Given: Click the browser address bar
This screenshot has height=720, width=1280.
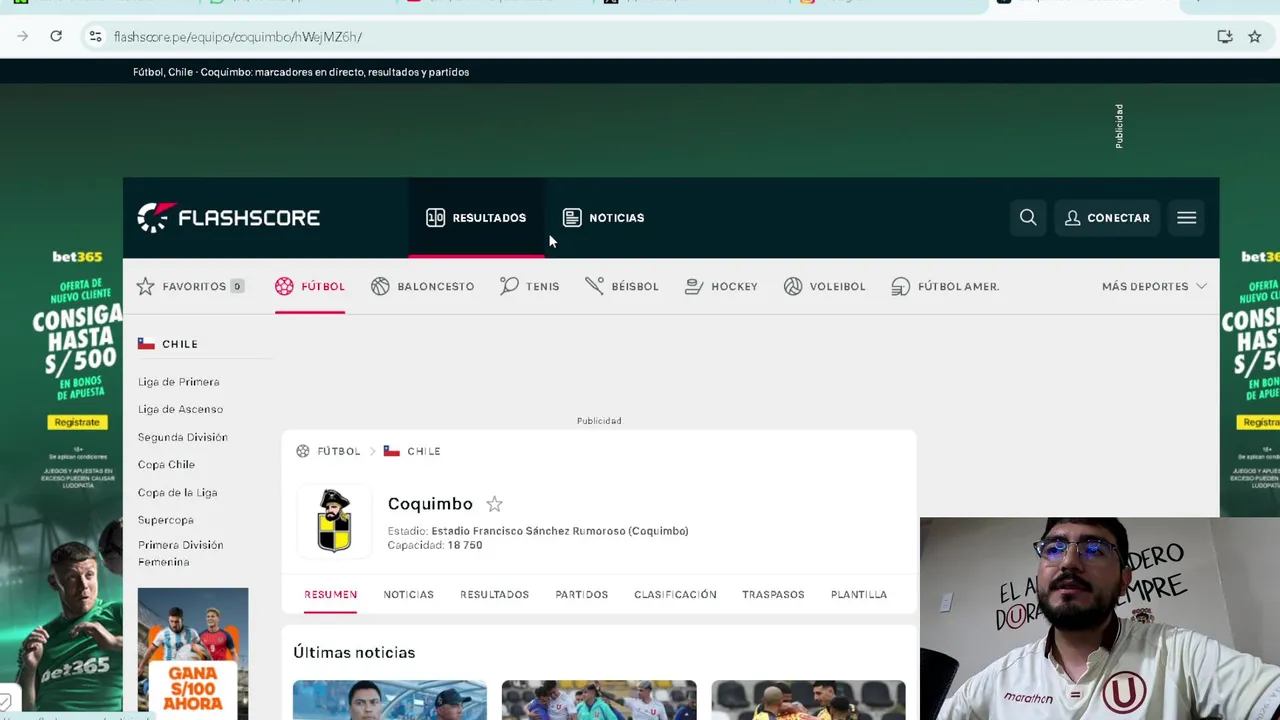Looking at the screenshot, I should tap(640, 37).
